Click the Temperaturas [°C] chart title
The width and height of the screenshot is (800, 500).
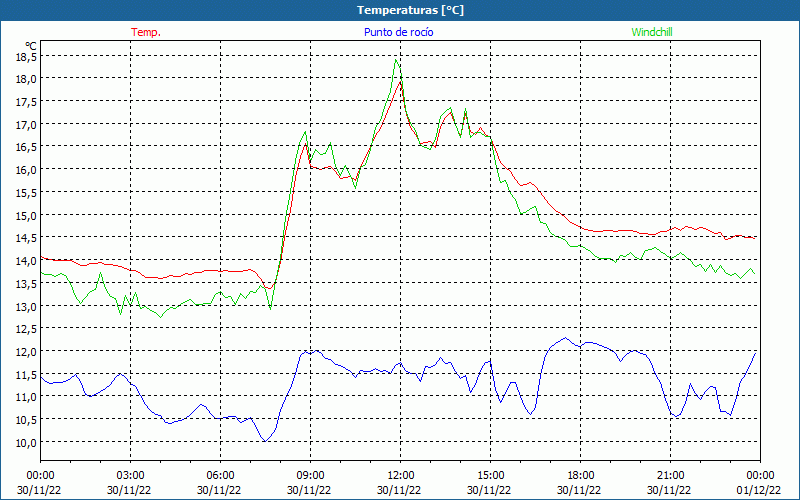[x=410, y=10]
